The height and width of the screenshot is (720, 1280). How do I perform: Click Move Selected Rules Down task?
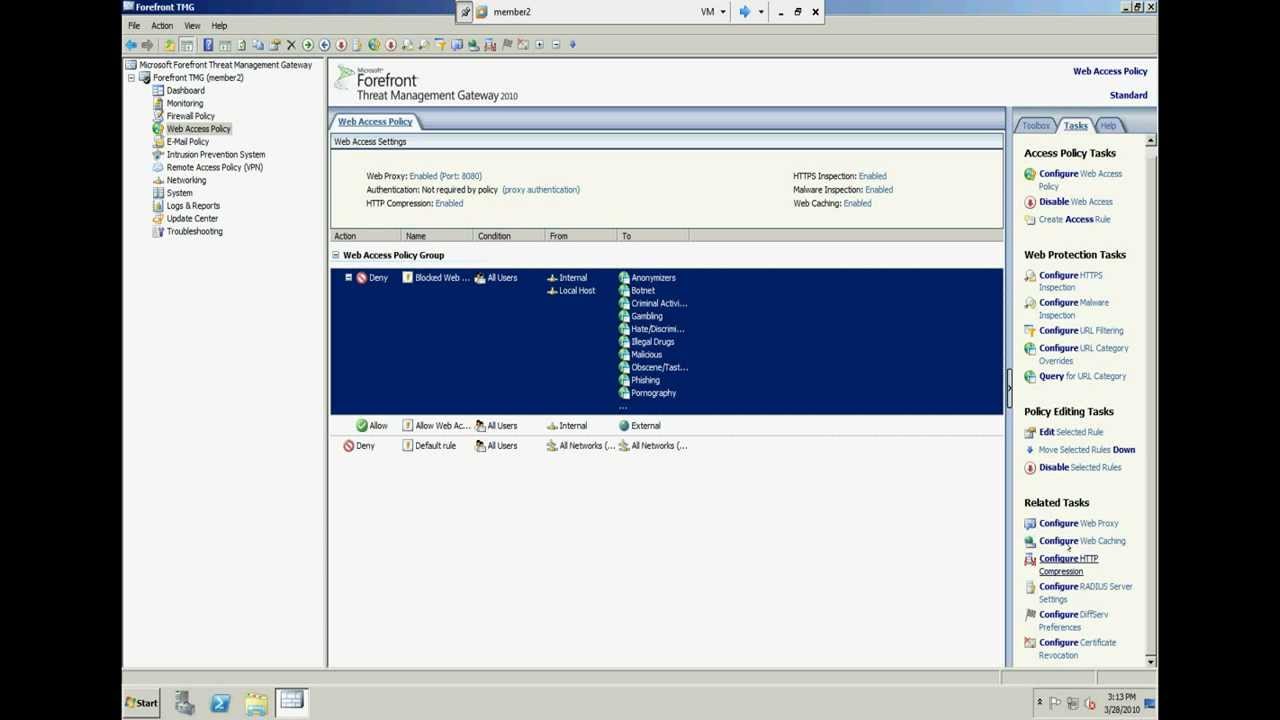point(1086,450)
